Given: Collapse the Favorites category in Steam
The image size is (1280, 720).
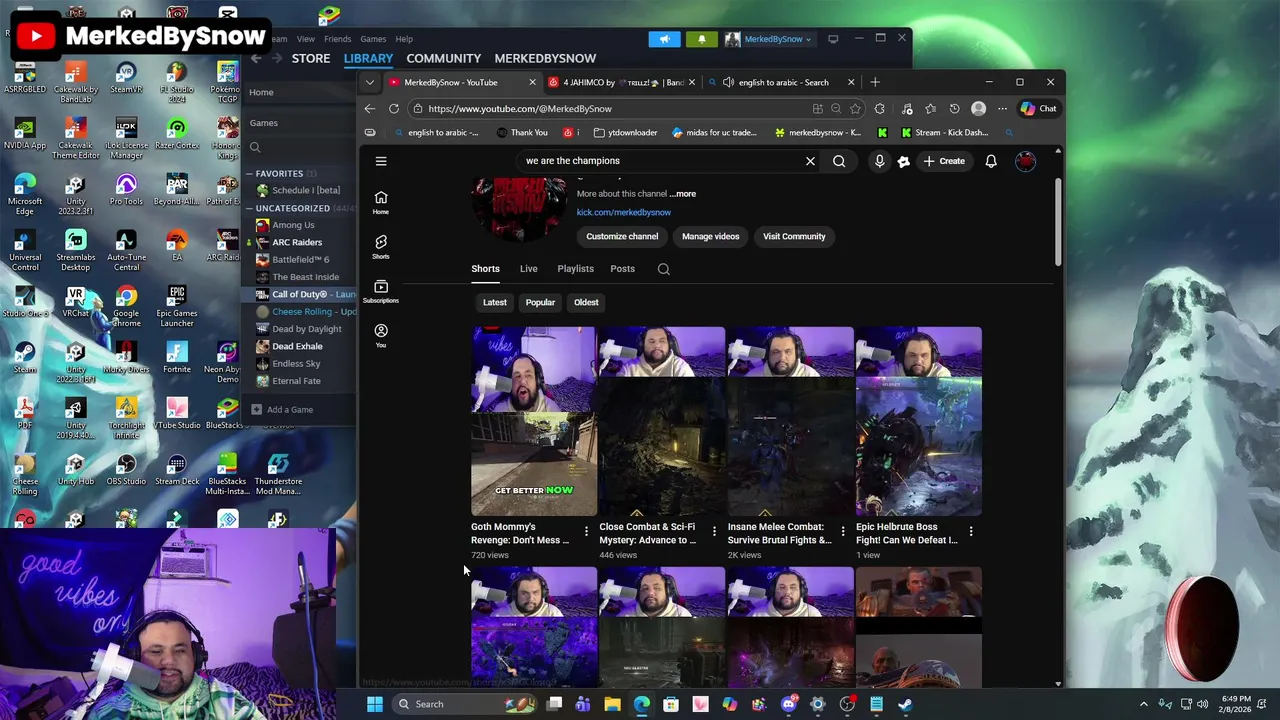Looking at the screenshot, I should pos(250,174).
